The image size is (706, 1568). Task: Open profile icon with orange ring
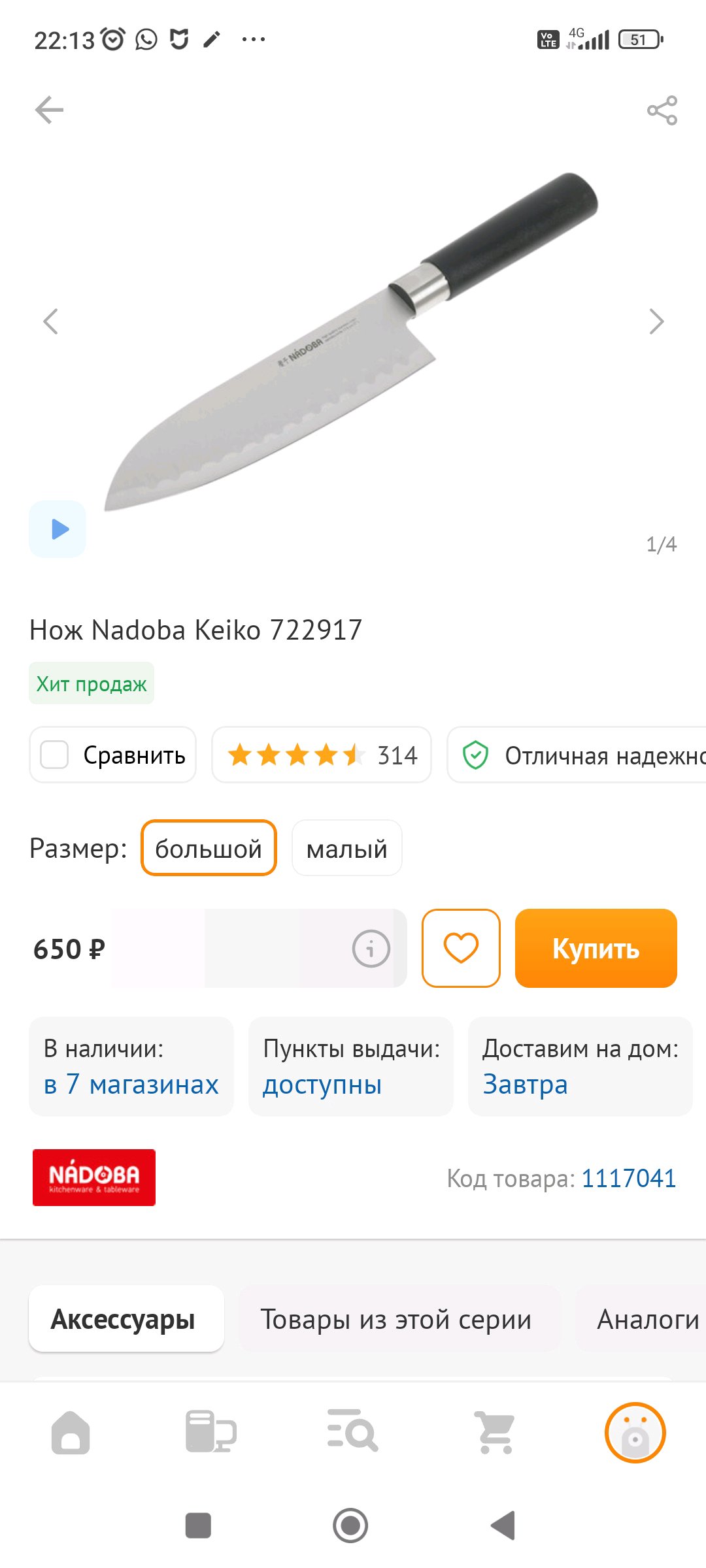pyautogui.click(x=635, y=1432)
